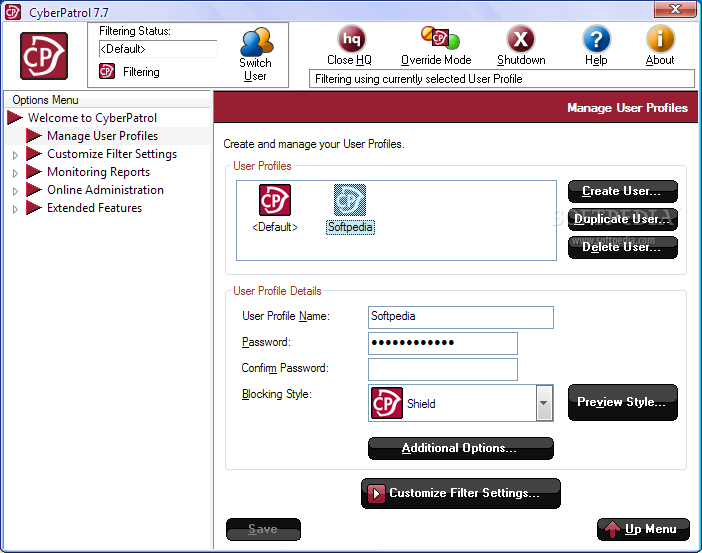702x553 pixels.
Task: Open the Blocking Style dropdown arrow
Action: point(544,403)
